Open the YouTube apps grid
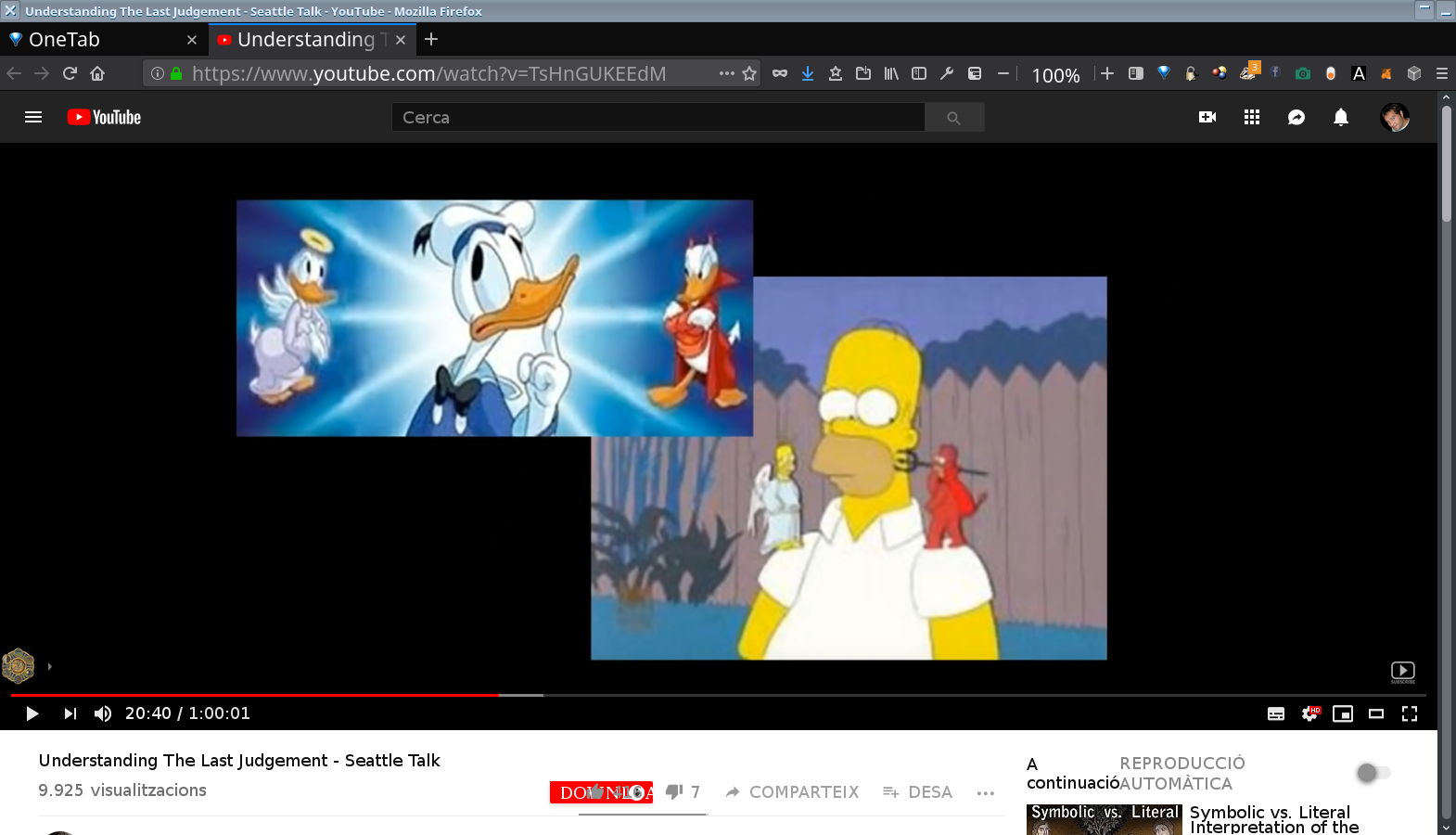 pyautogui.click(x=1252, y=117)
